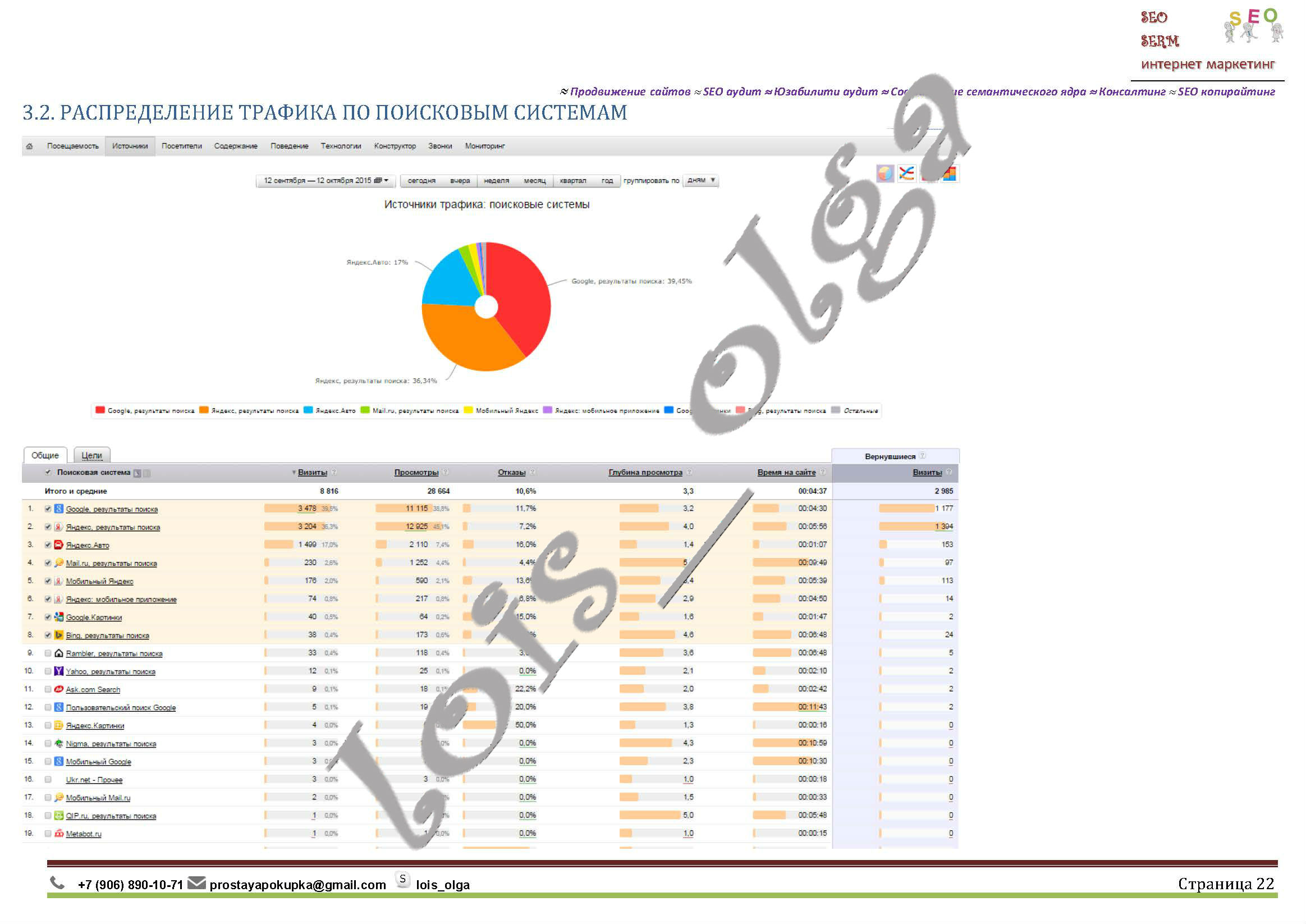Switch to the line chart view icon
1306x924 pixels.
906,173
